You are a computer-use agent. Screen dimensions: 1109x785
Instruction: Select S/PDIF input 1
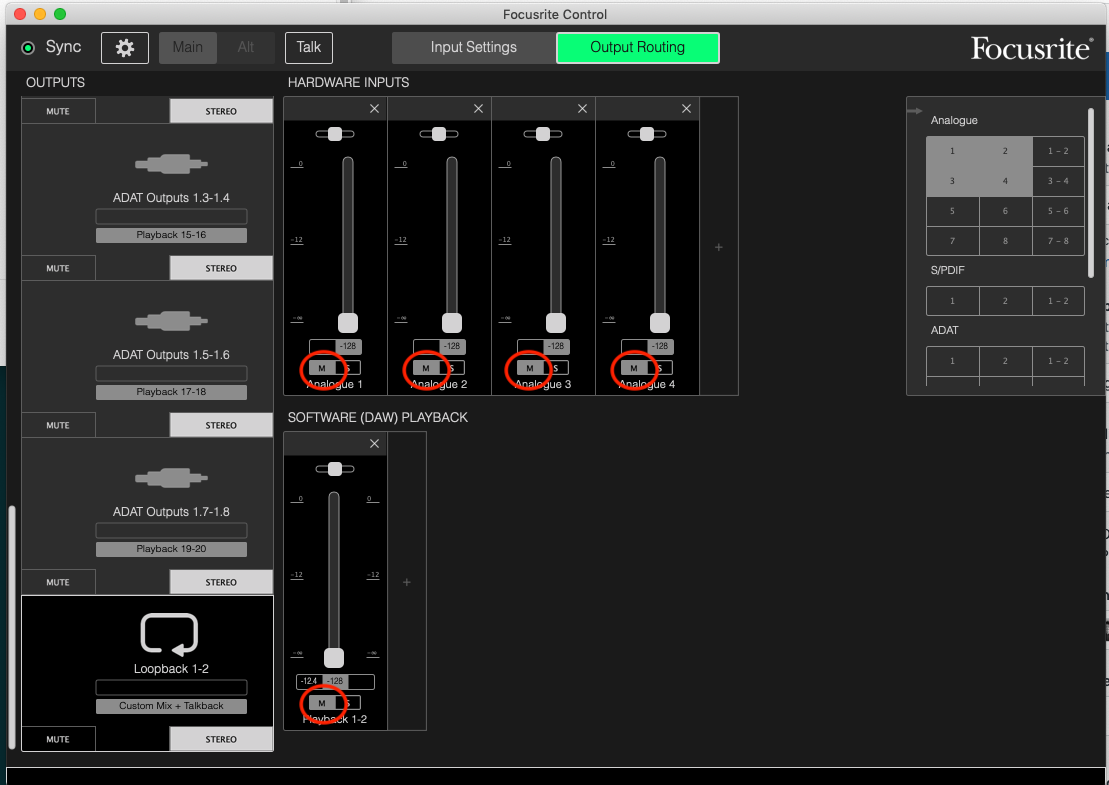click(952, 301)
